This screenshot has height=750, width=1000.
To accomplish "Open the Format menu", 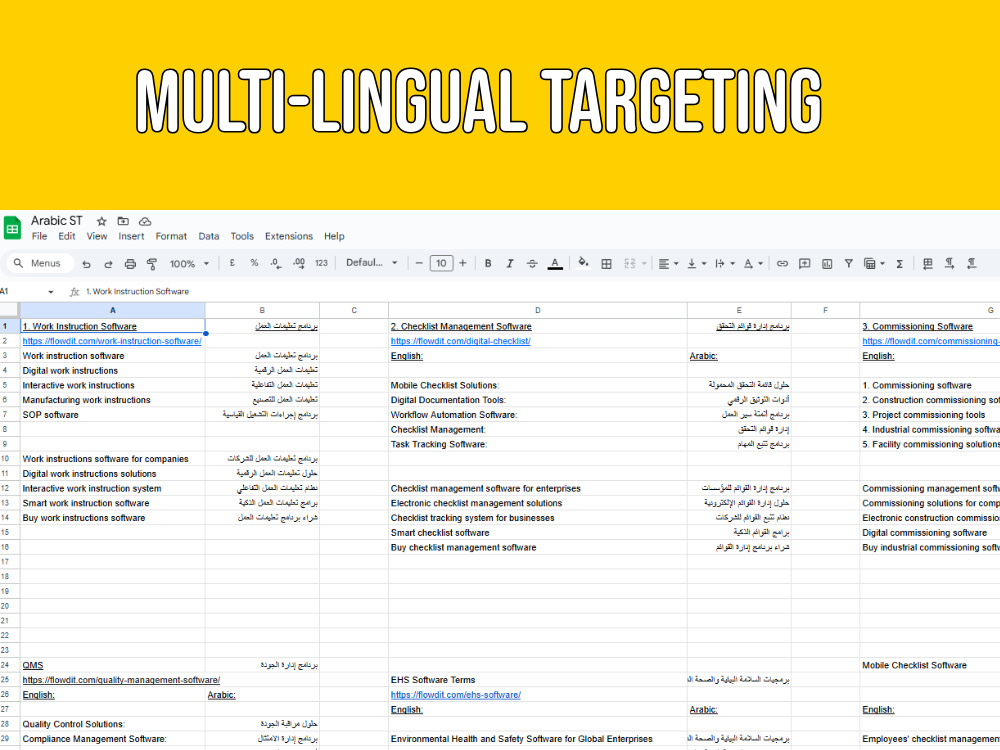I will [171, 236].
